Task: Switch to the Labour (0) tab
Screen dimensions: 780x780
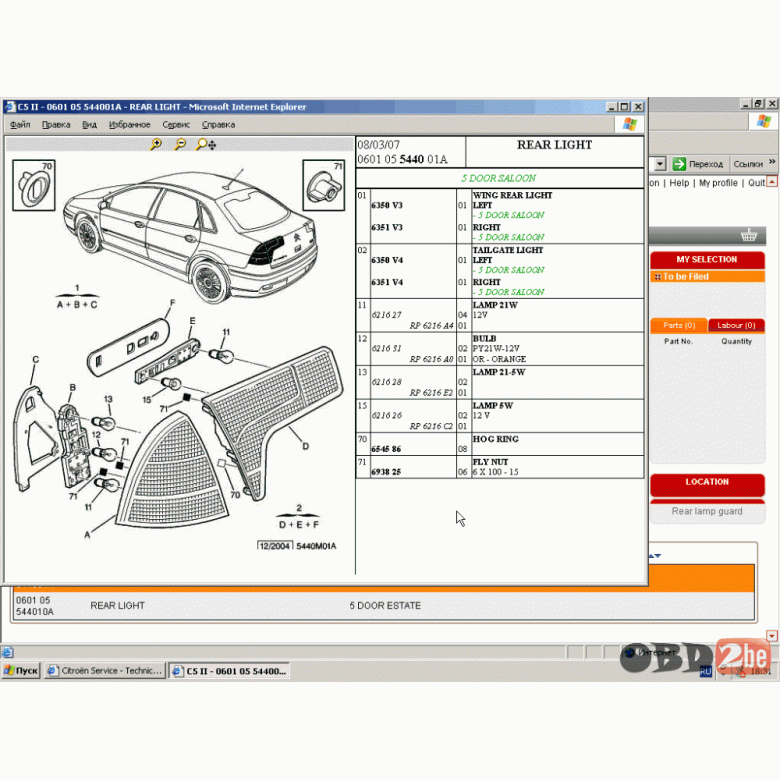Action: coord(736,325)
